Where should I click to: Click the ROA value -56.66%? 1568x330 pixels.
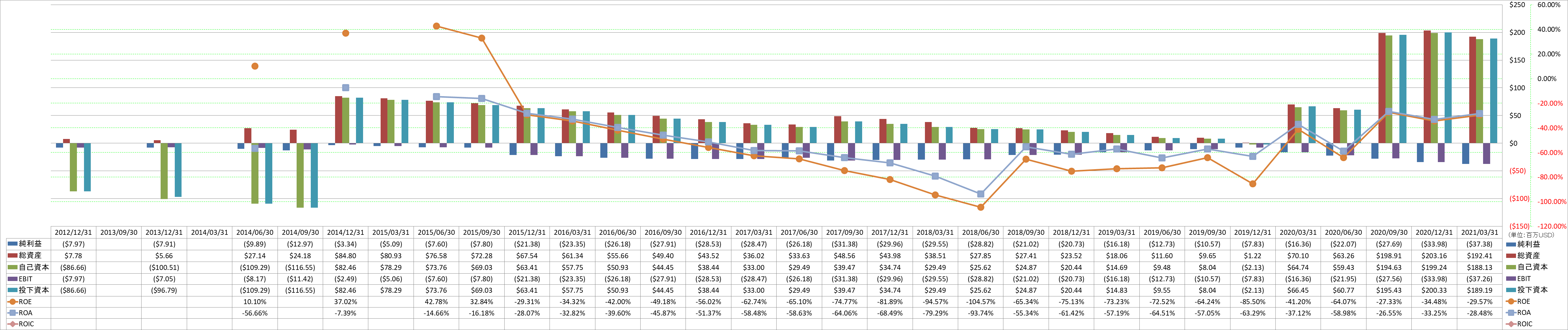(x=254, y=313)
